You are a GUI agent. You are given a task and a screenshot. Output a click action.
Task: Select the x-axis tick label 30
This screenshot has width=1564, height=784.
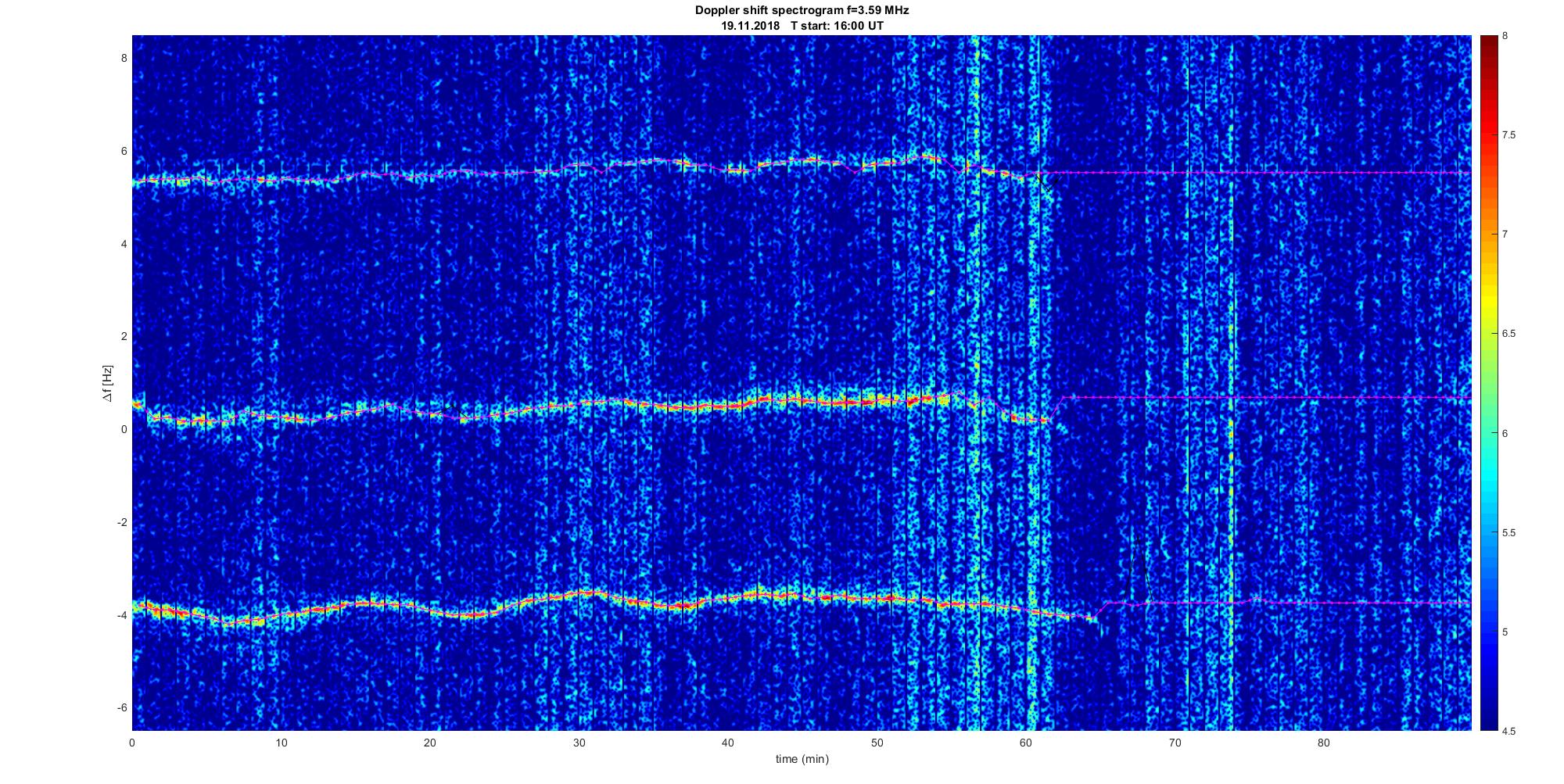(579, 743)
